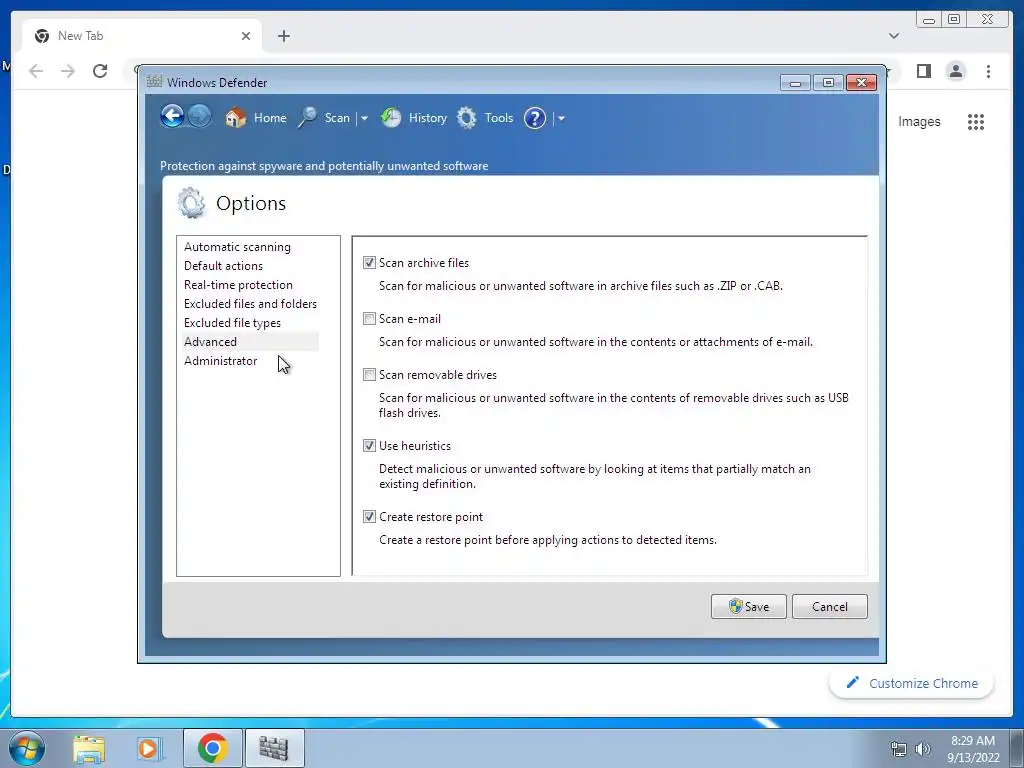1024x768 pixels.
Task: Open the Home house icon in Defender
Action: 236,118
